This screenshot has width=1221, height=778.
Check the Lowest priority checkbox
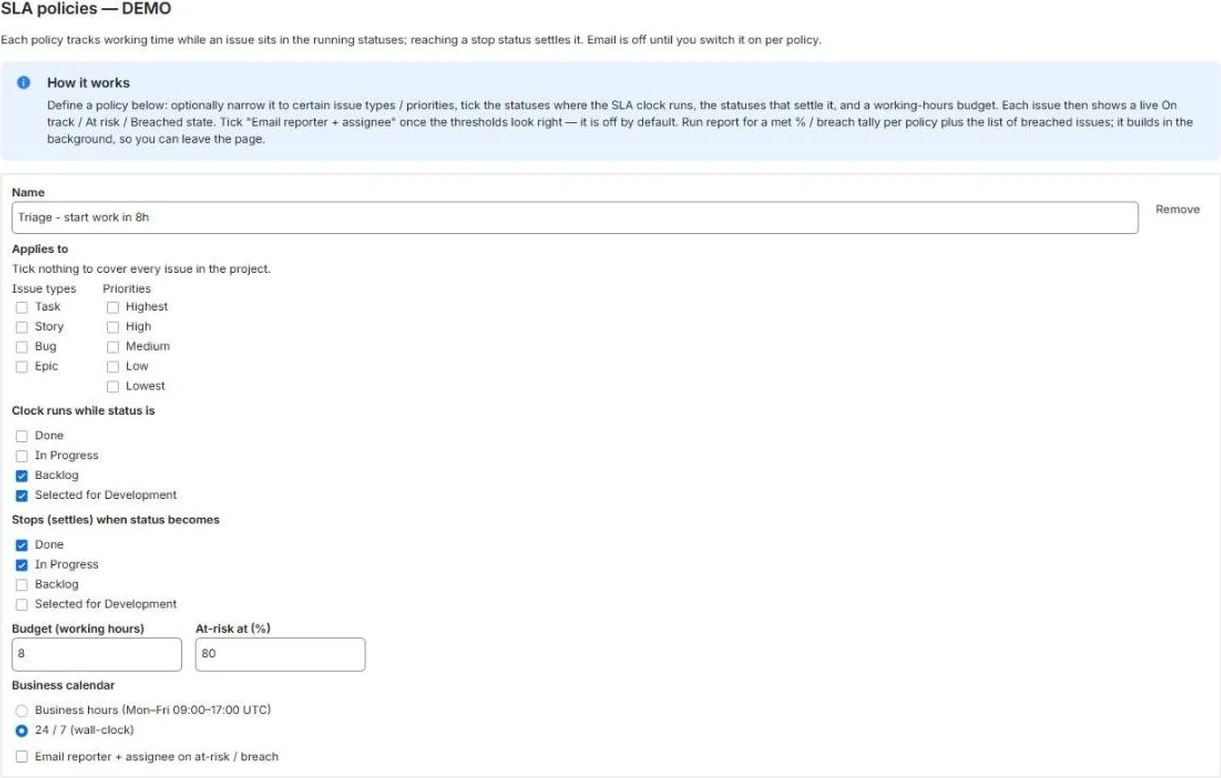(x=113, y=386)
